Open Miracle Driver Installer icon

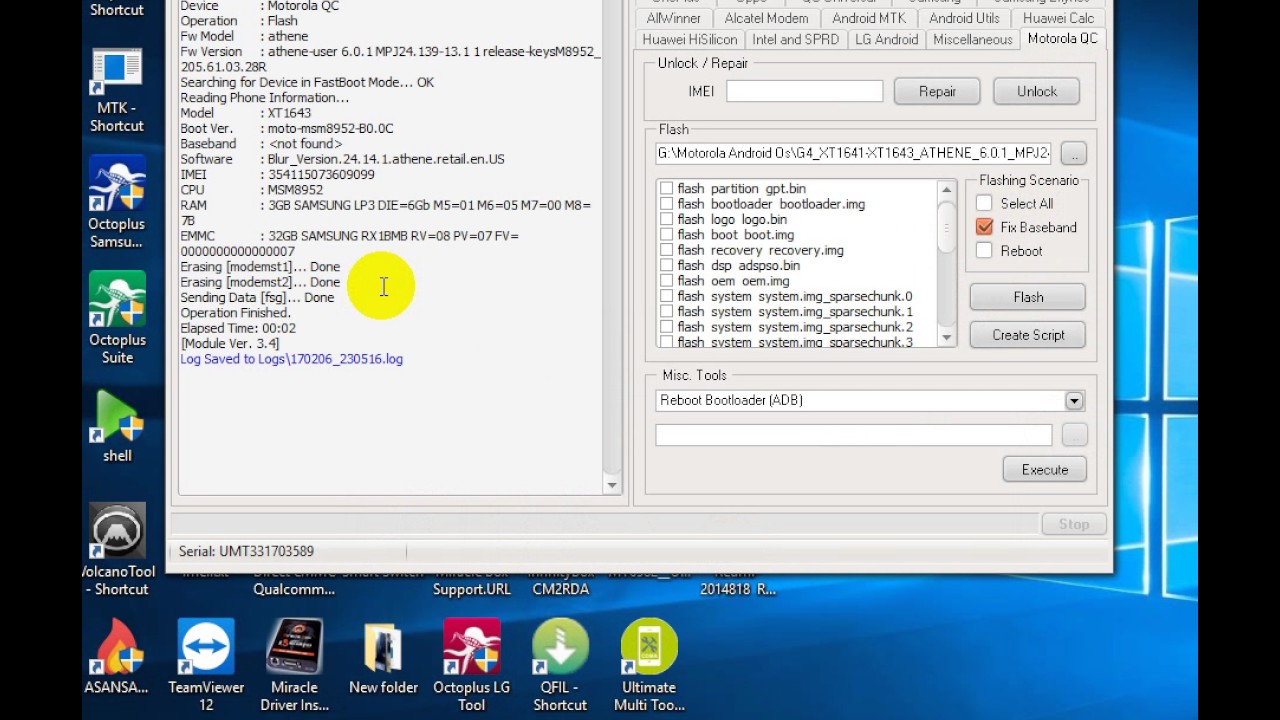coord(294,664)
